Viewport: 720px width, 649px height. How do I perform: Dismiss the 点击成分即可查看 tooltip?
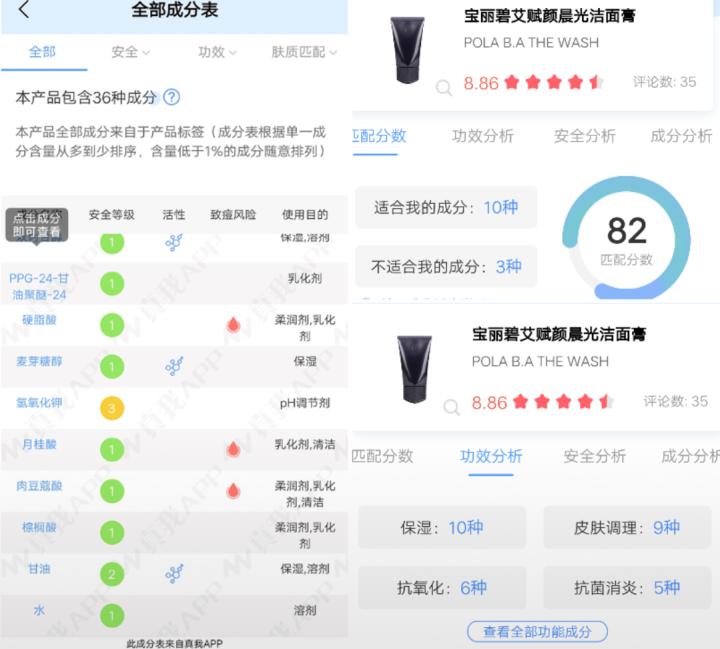coord(37,225)
